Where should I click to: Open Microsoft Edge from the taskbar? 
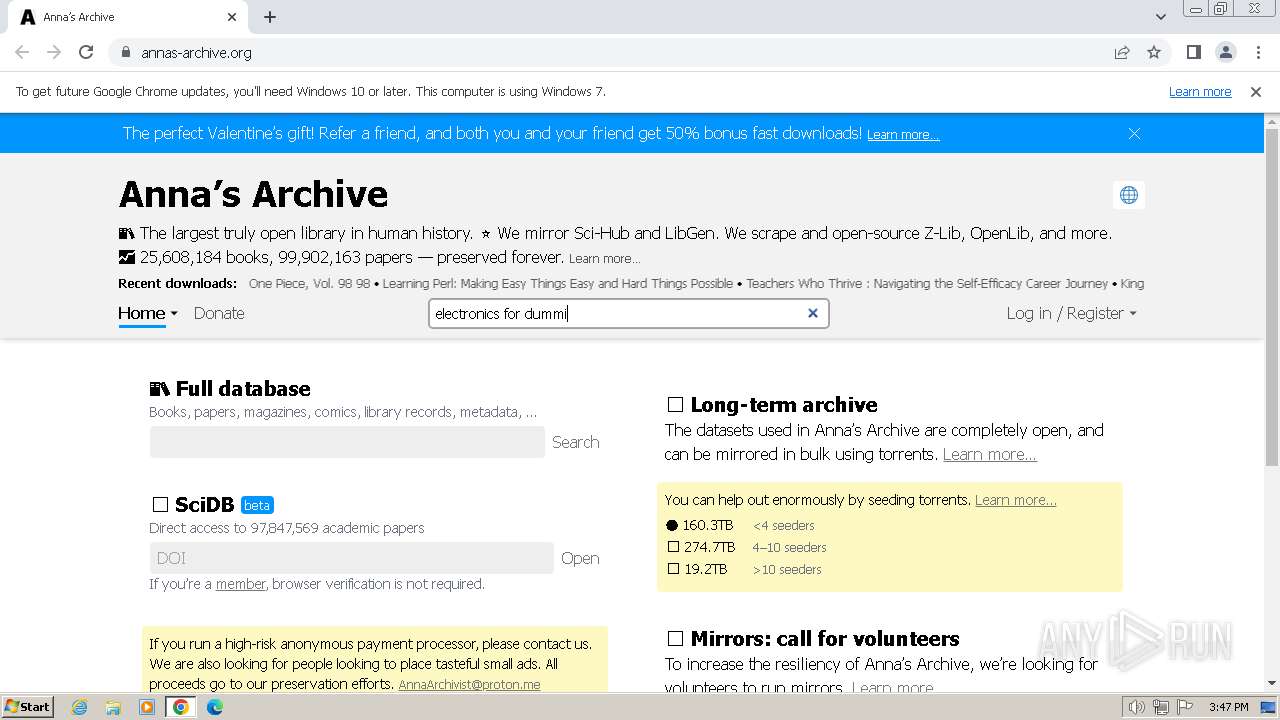[x=214, y=707]
